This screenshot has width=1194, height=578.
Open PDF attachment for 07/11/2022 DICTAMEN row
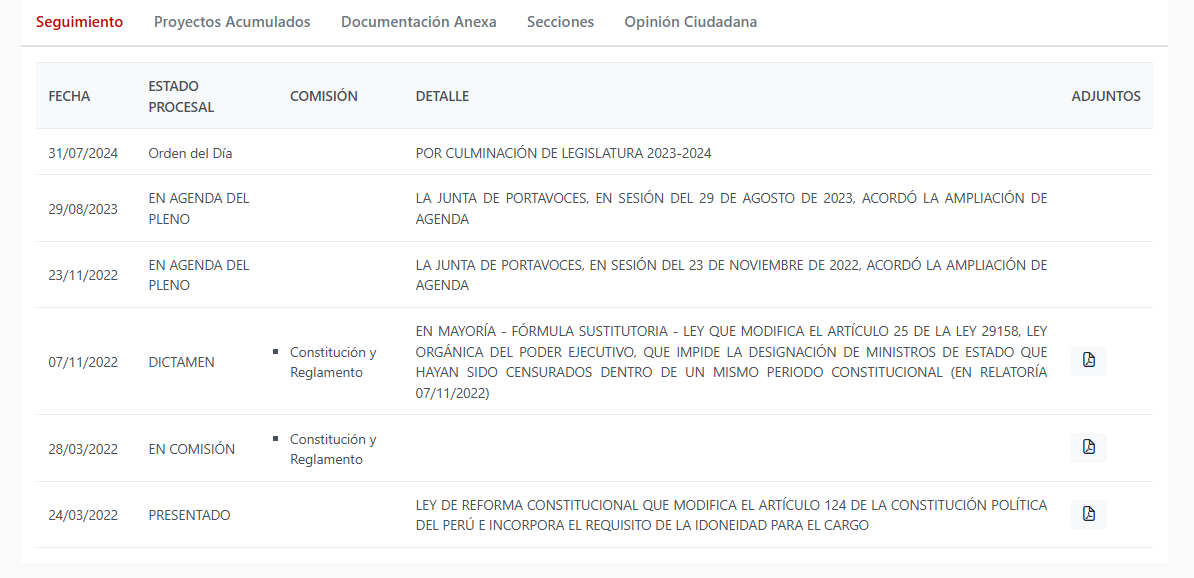[1088, 361]
